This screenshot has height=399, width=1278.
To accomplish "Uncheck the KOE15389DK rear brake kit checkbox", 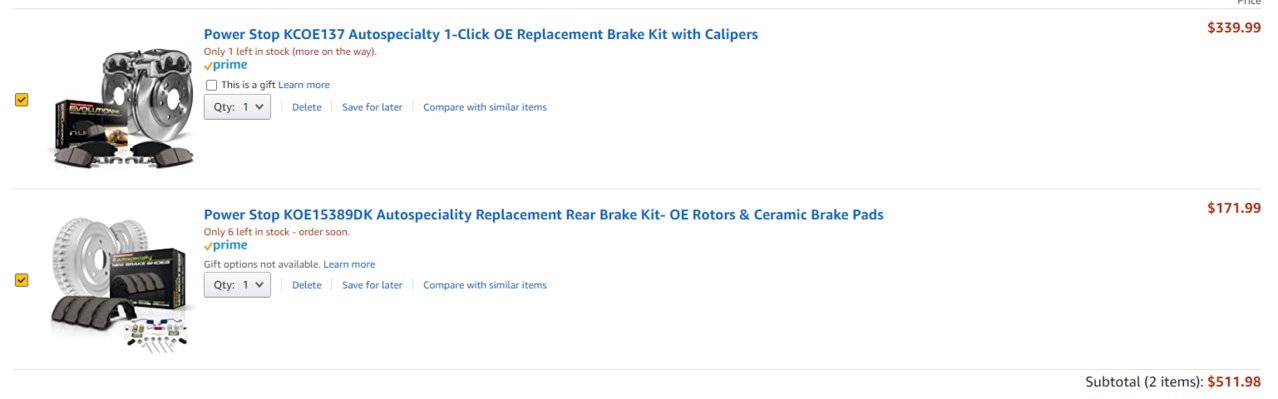I will click(22, 280).
